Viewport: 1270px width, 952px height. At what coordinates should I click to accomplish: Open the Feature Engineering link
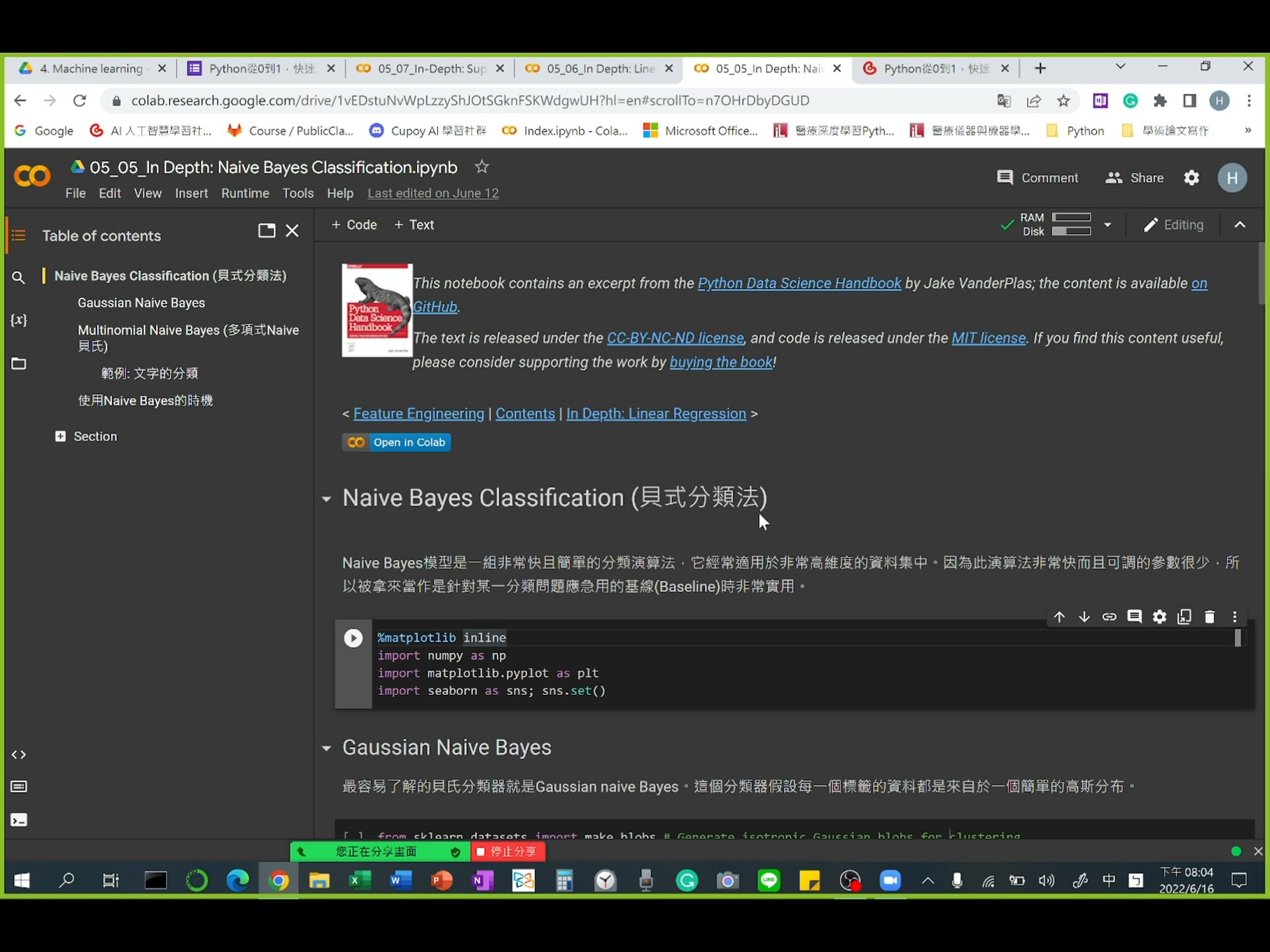click(x=418, y=413)
